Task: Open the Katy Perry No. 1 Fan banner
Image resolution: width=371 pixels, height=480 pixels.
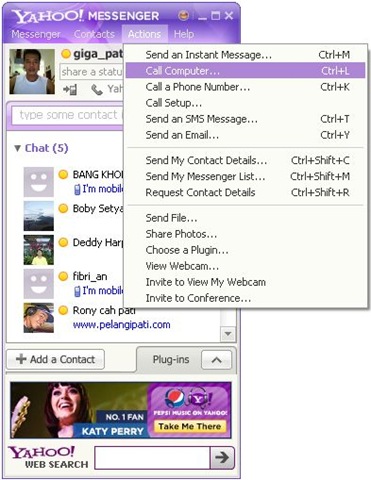Action: pos(79,410)
